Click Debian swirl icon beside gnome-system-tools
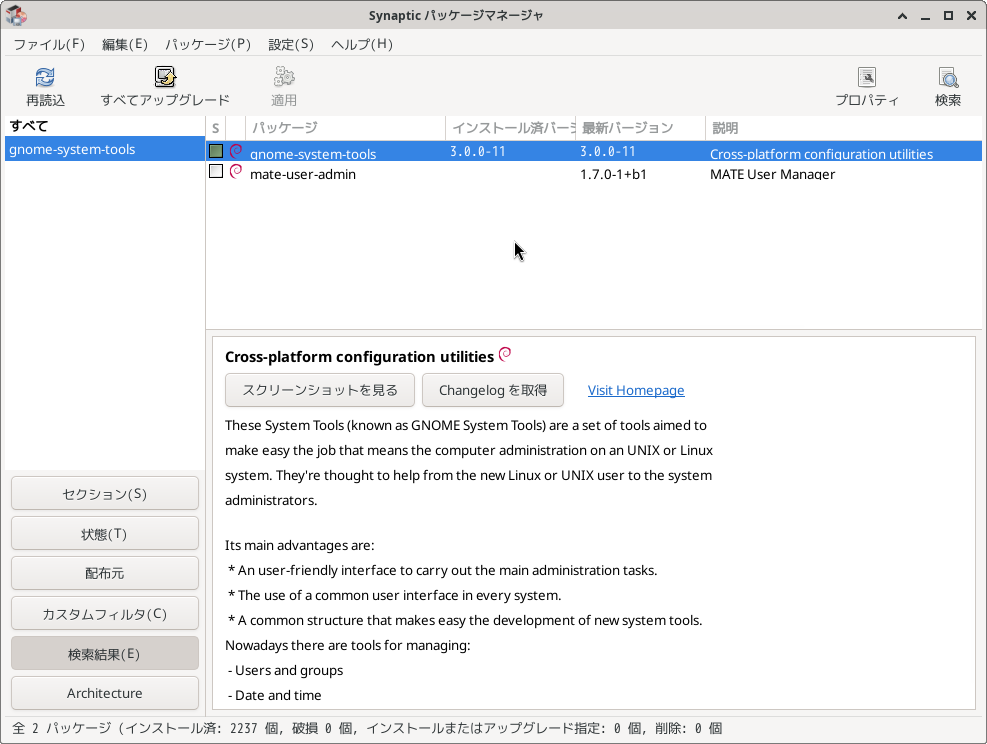Image resolution: width=987 pixels, height=744 pixels. click(x=236, y=151)
